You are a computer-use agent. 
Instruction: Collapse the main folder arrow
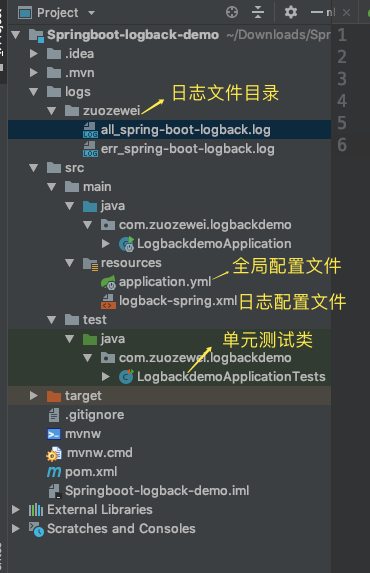coord(52,187)
